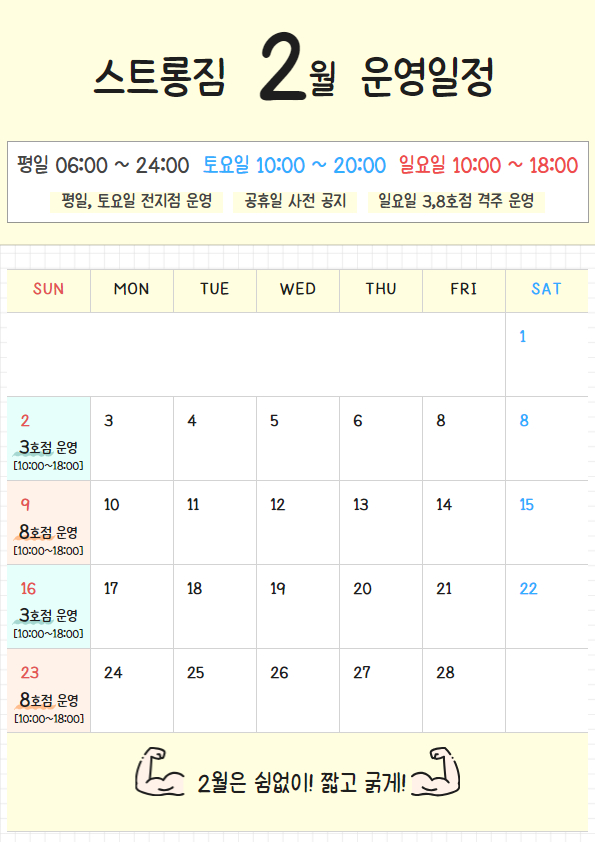595x842 pixels.
Task: Click the 2월은 쉼없이! 짧고 굵게! slogan
Action: pyautogui.click(x=302, y=782)
